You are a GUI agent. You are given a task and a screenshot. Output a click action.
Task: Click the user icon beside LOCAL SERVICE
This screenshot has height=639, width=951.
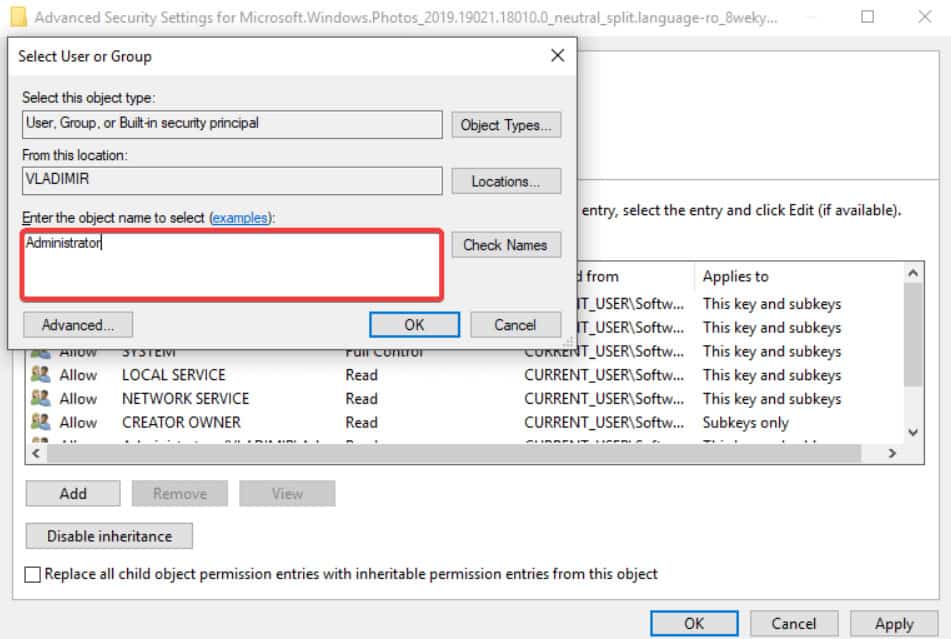[x=40, y=375]
